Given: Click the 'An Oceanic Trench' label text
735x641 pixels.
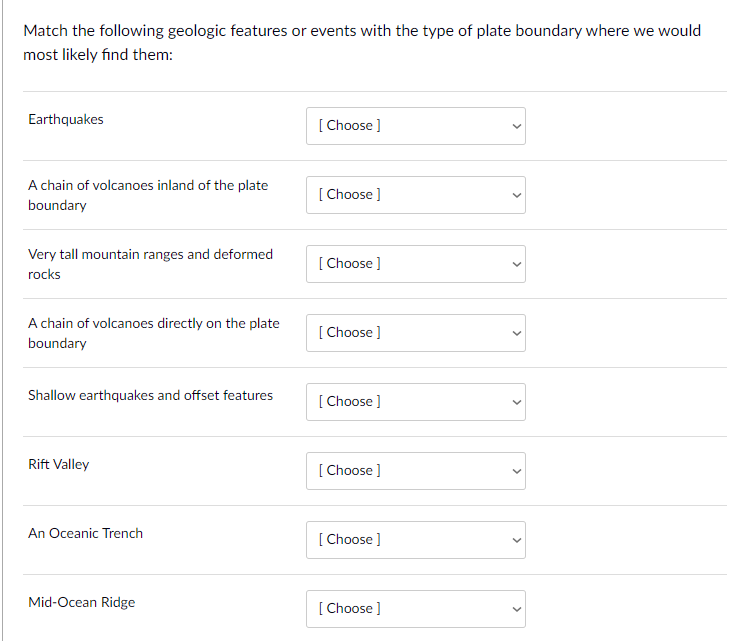Looking at the screenshot, I should click(86, 534).
